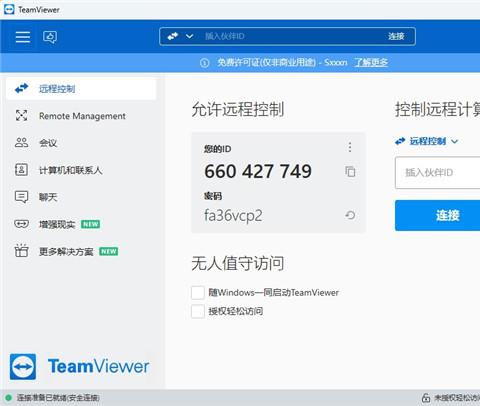The image size is (480, 406).
Task: Click the TeamViewer title bar app icon
Action: click(x=9, y=10)
